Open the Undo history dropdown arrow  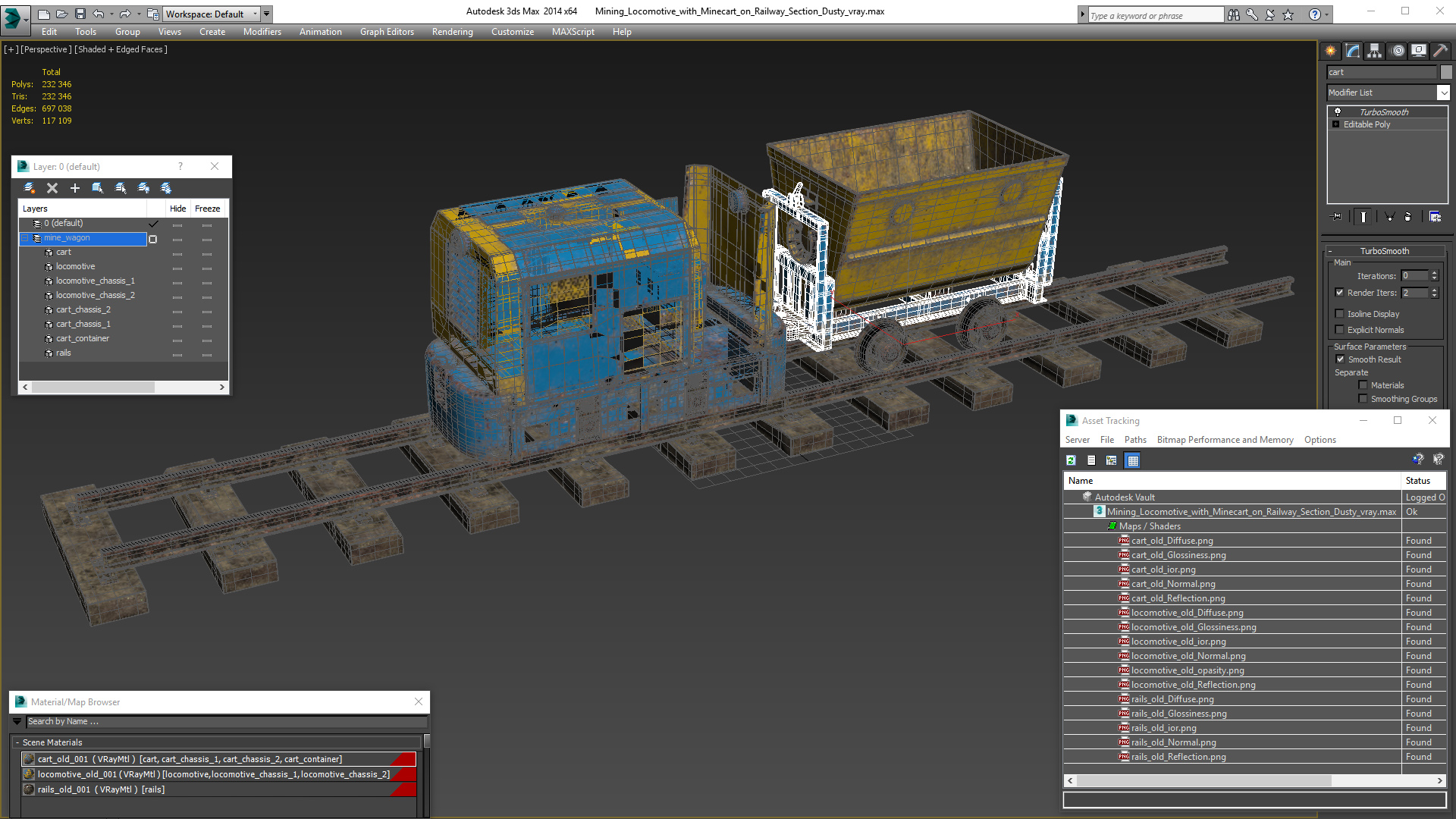(x=111, y=14)
